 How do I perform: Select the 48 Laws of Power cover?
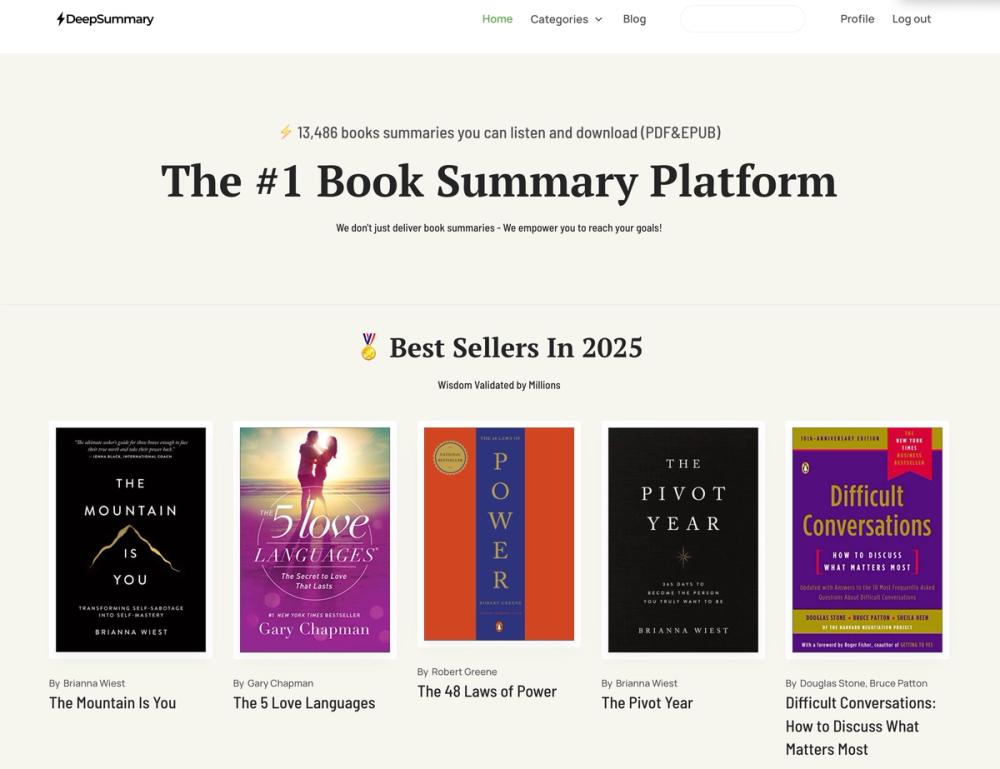click(x=499, y=534)
